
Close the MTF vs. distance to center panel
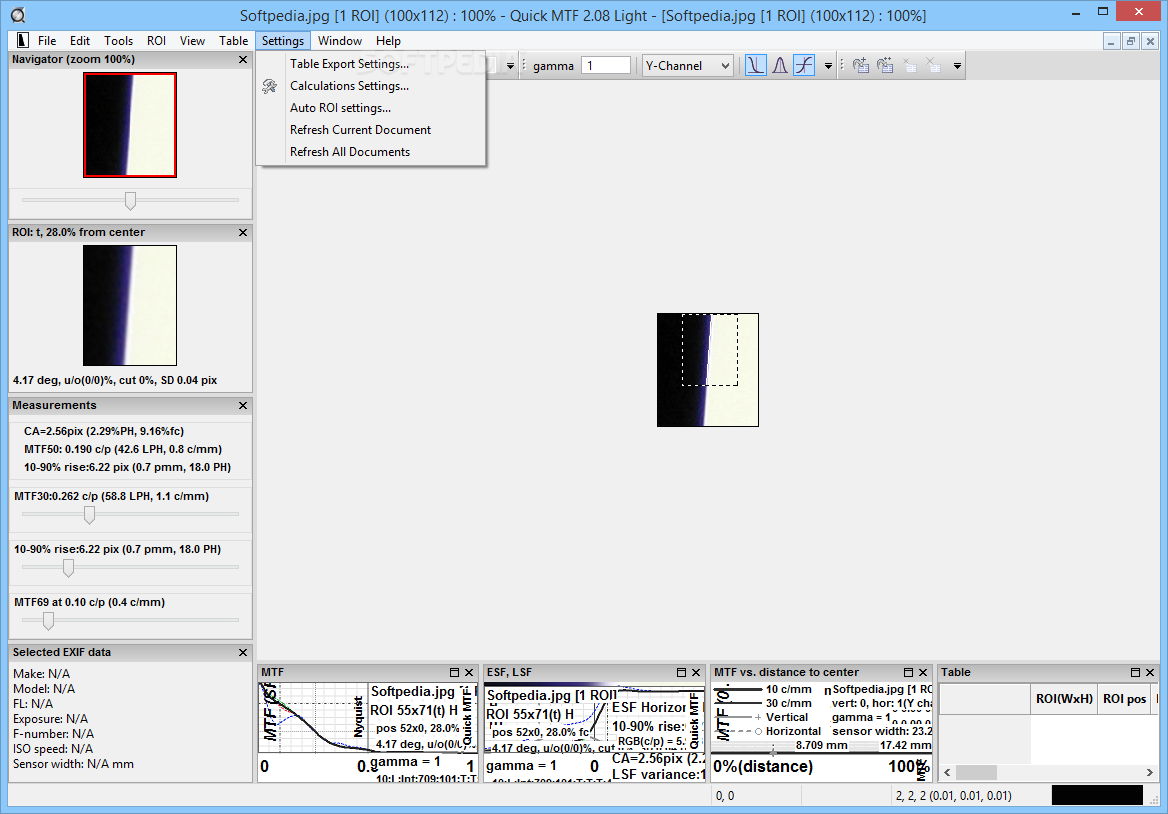923,672
